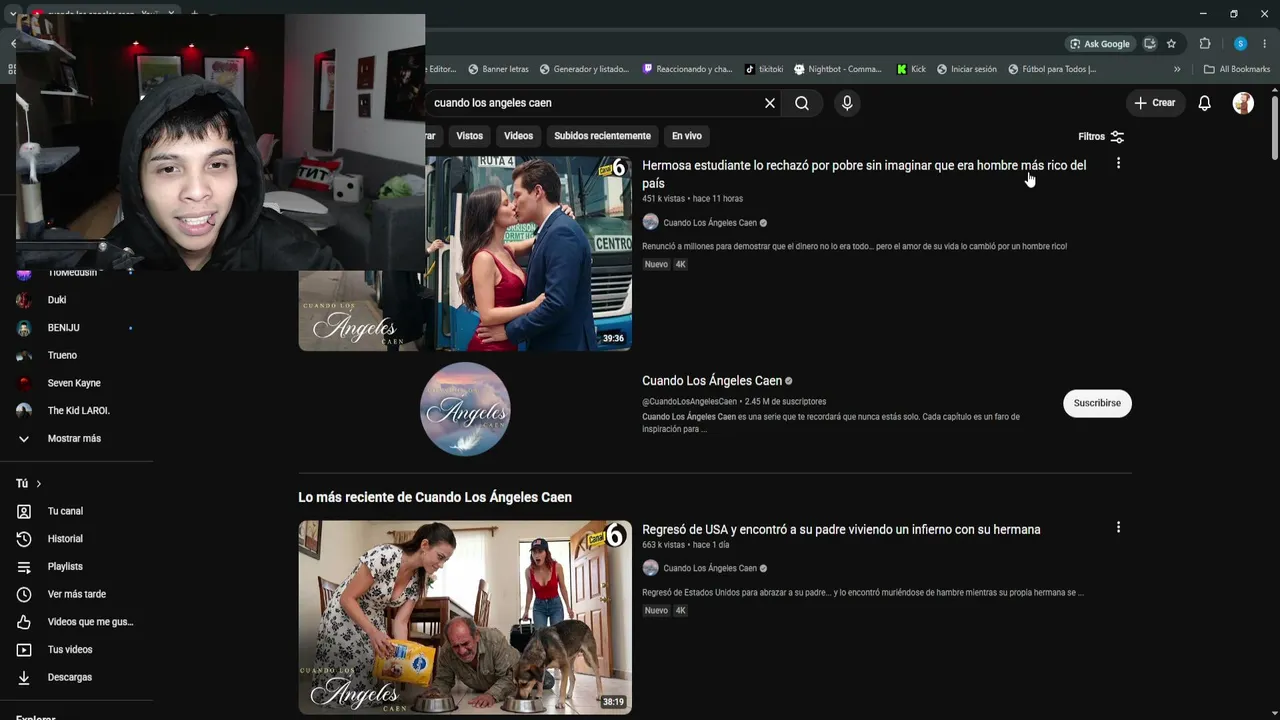Open the All Bookmarks folder
This screenshot has width=1280, height=720.
pos(1237,69)
